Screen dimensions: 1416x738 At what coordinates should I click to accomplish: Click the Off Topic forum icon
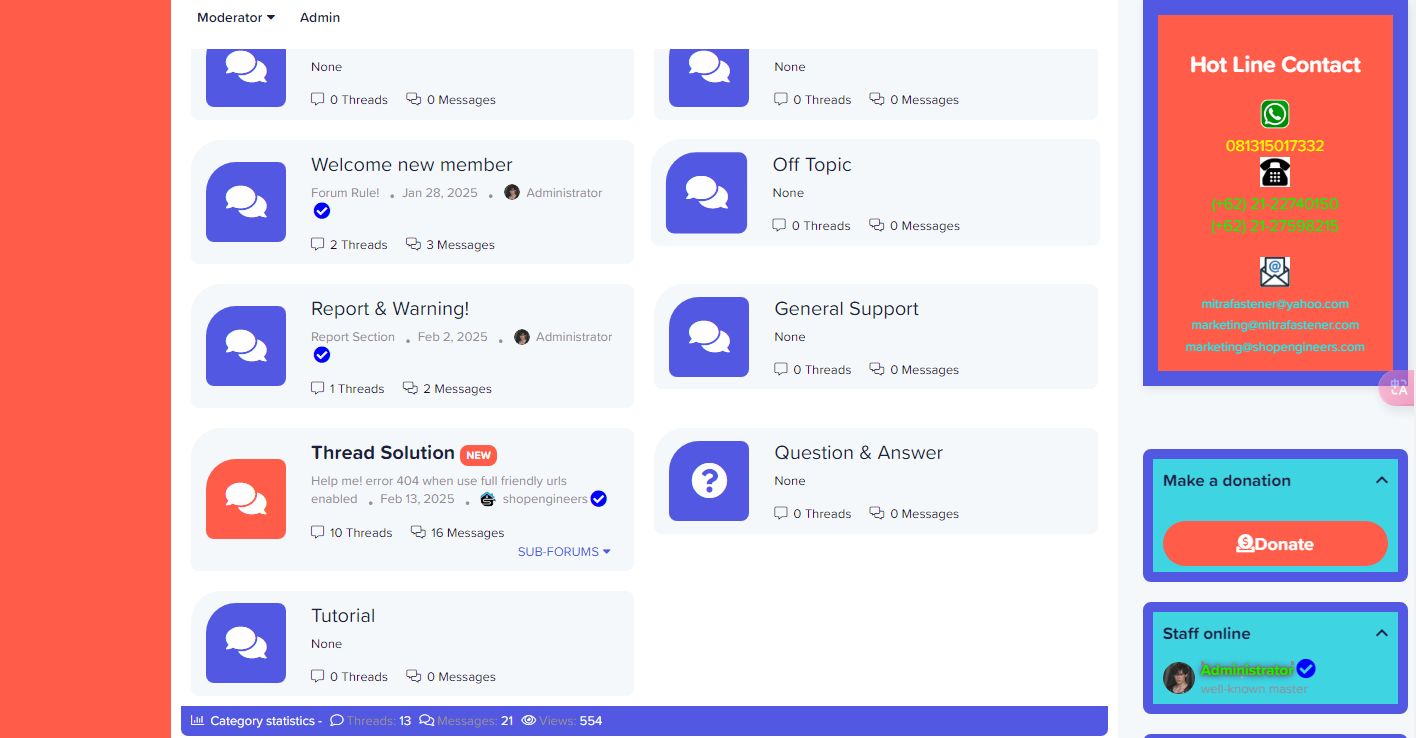pyautogui.click(x=706, y=193)
